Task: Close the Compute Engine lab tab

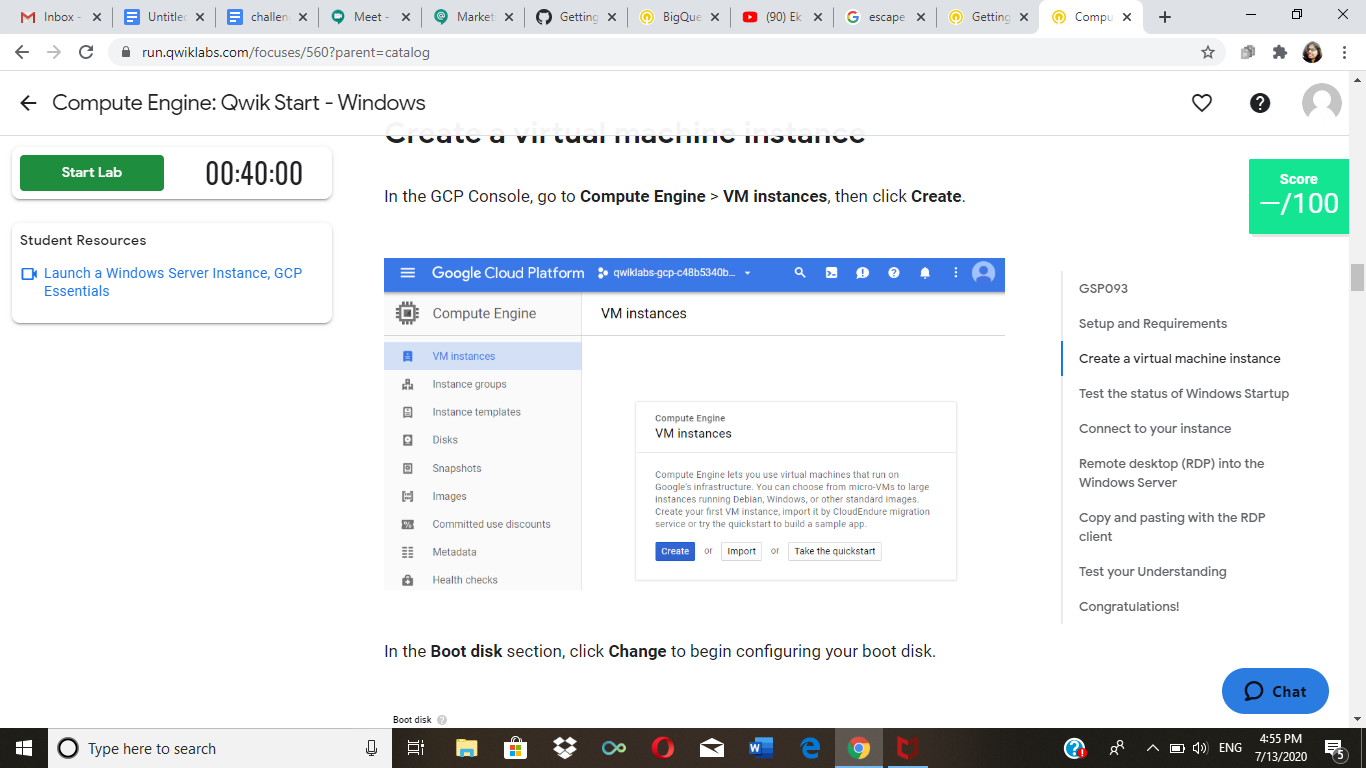Action: tap(1128, 17)
